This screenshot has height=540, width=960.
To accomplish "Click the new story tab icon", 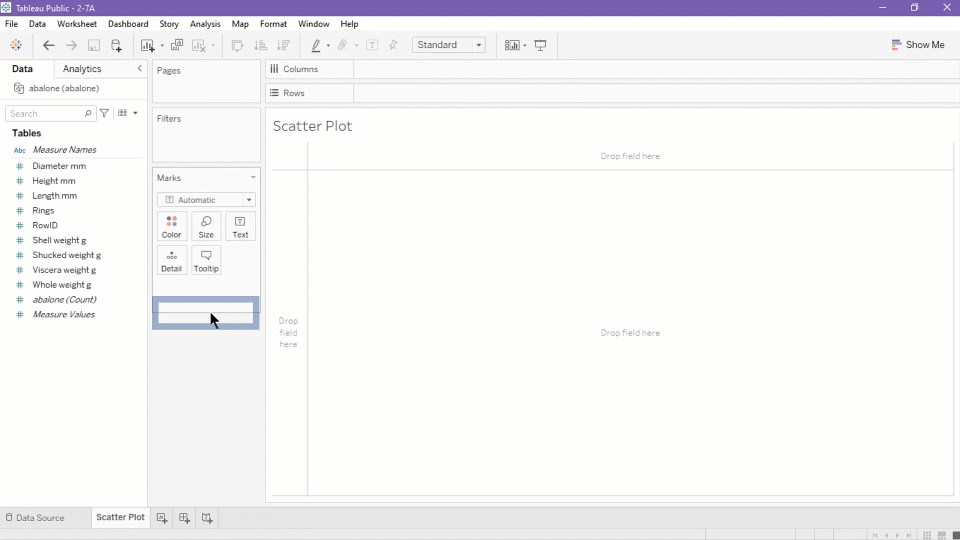I will [x=207, y=518].
